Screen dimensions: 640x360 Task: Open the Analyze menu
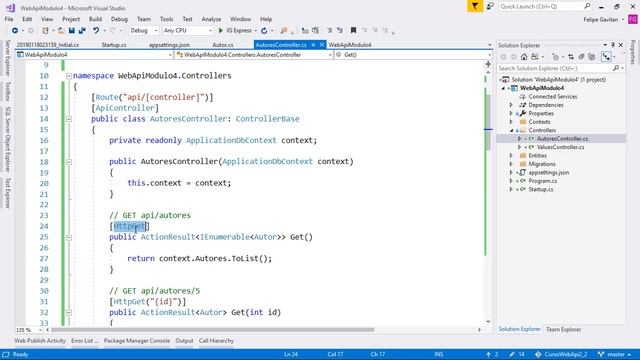211,19
